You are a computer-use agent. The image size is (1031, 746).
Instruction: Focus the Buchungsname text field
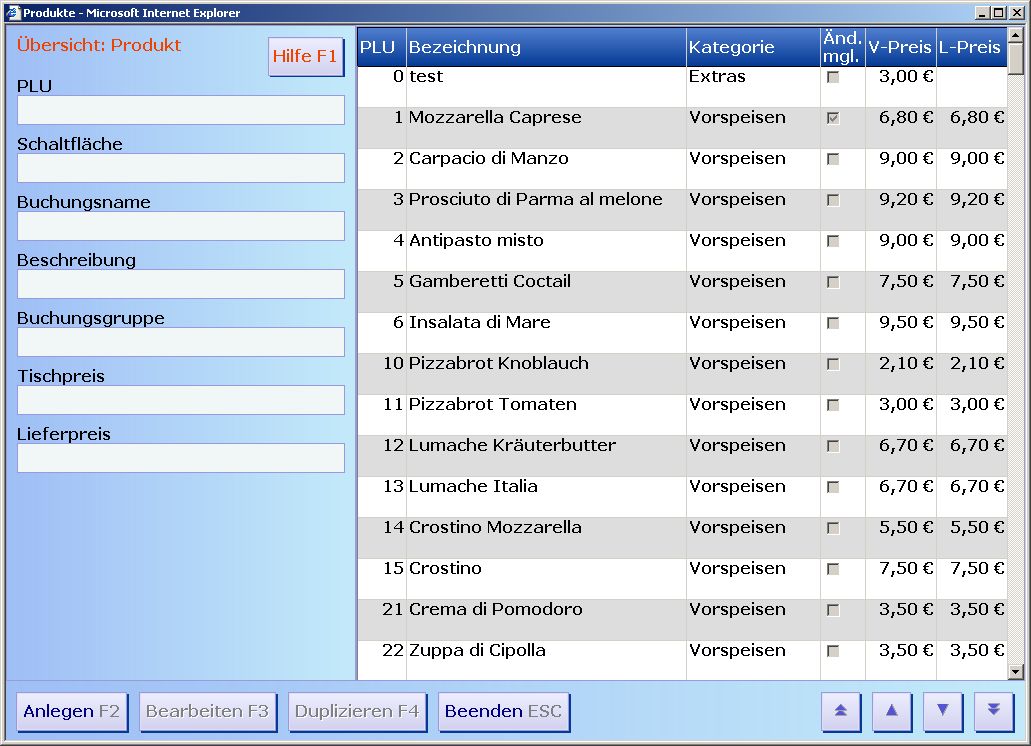click(x=181, y=226)
